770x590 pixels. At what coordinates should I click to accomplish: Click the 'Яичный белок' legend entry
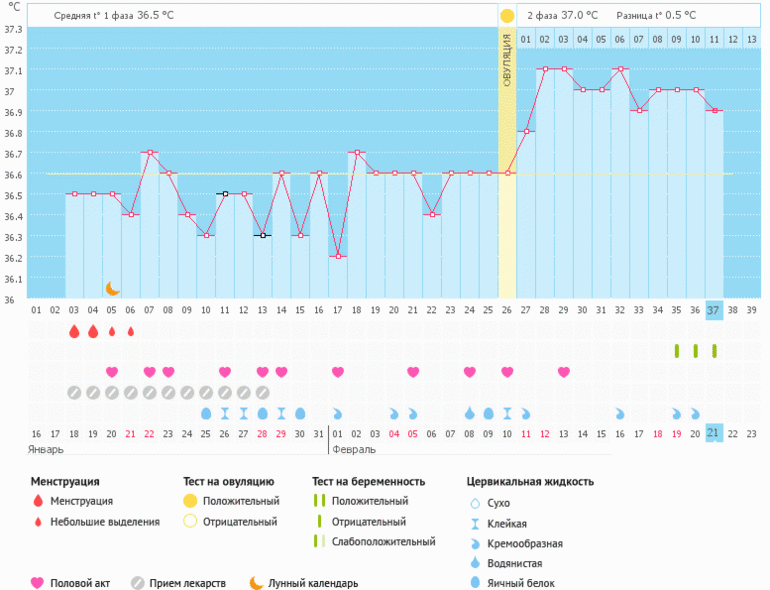click(x=521, y=583)
